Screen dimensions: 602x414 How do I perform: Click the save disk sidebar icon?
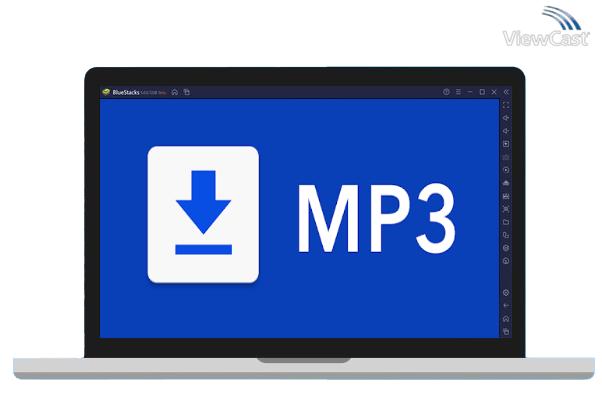[x=506, y=196]
